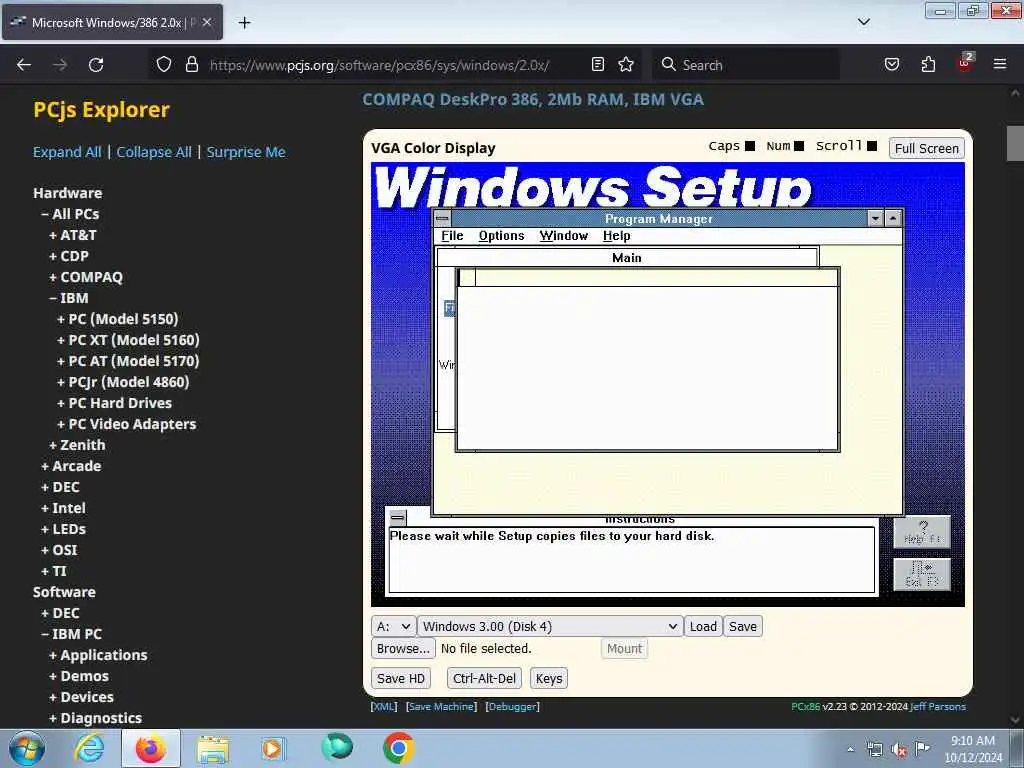Click the Help F1 button in Setup
This screenshot has height=768, width=1024.
tap(922, 532)
